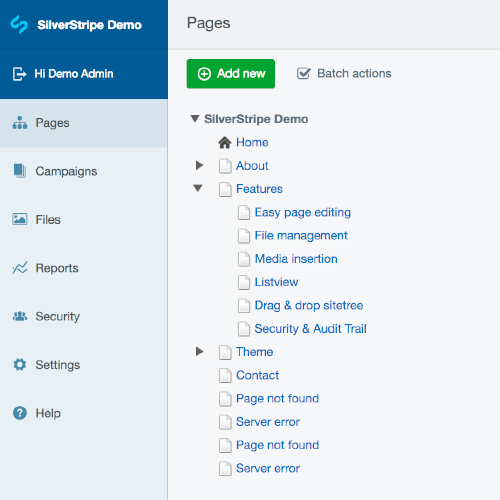This screenshot has width=500, height=500.
Task: Click the logout icon beside Hi Demo Admin
Action: [x=19, y=74]
